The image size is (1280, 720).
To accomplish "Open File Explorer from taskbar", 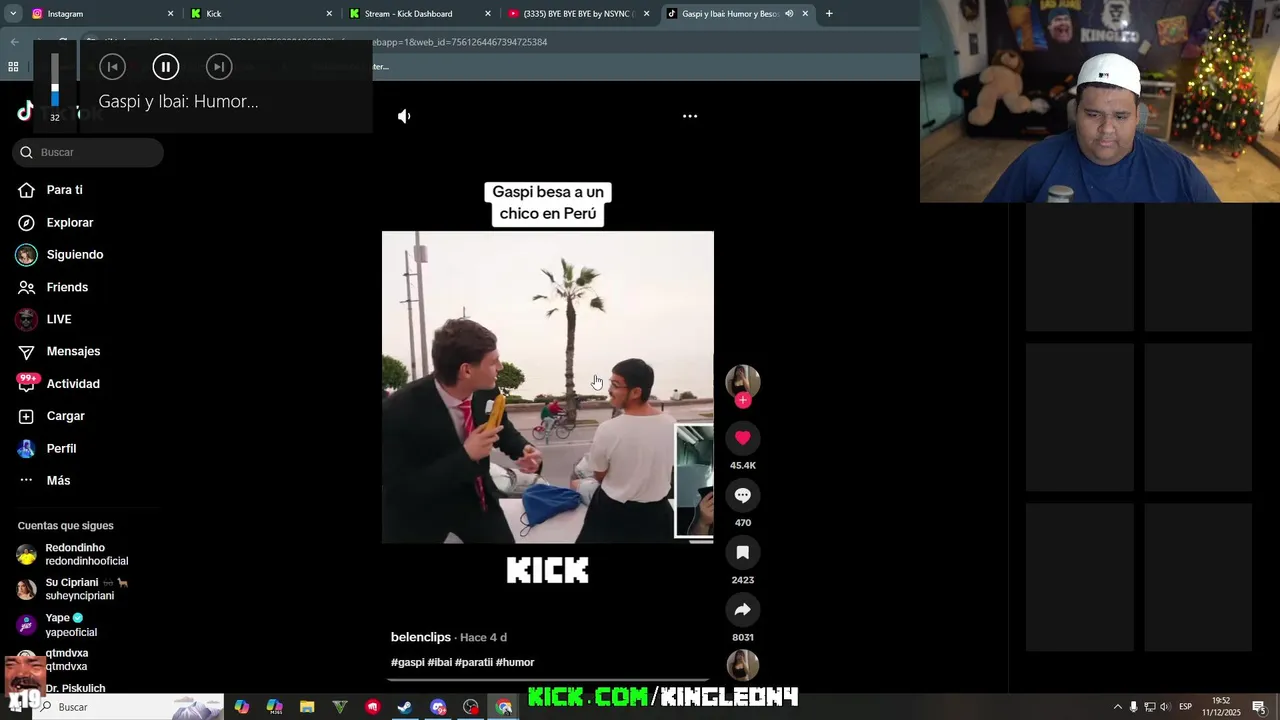I will (x=307, y=707).
